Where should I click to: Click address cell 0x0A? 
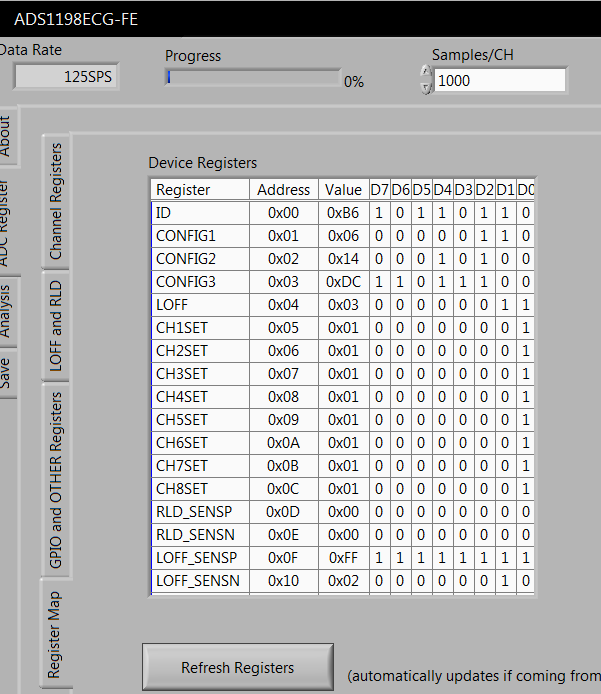pyautogui.click(x=284, y=443)
